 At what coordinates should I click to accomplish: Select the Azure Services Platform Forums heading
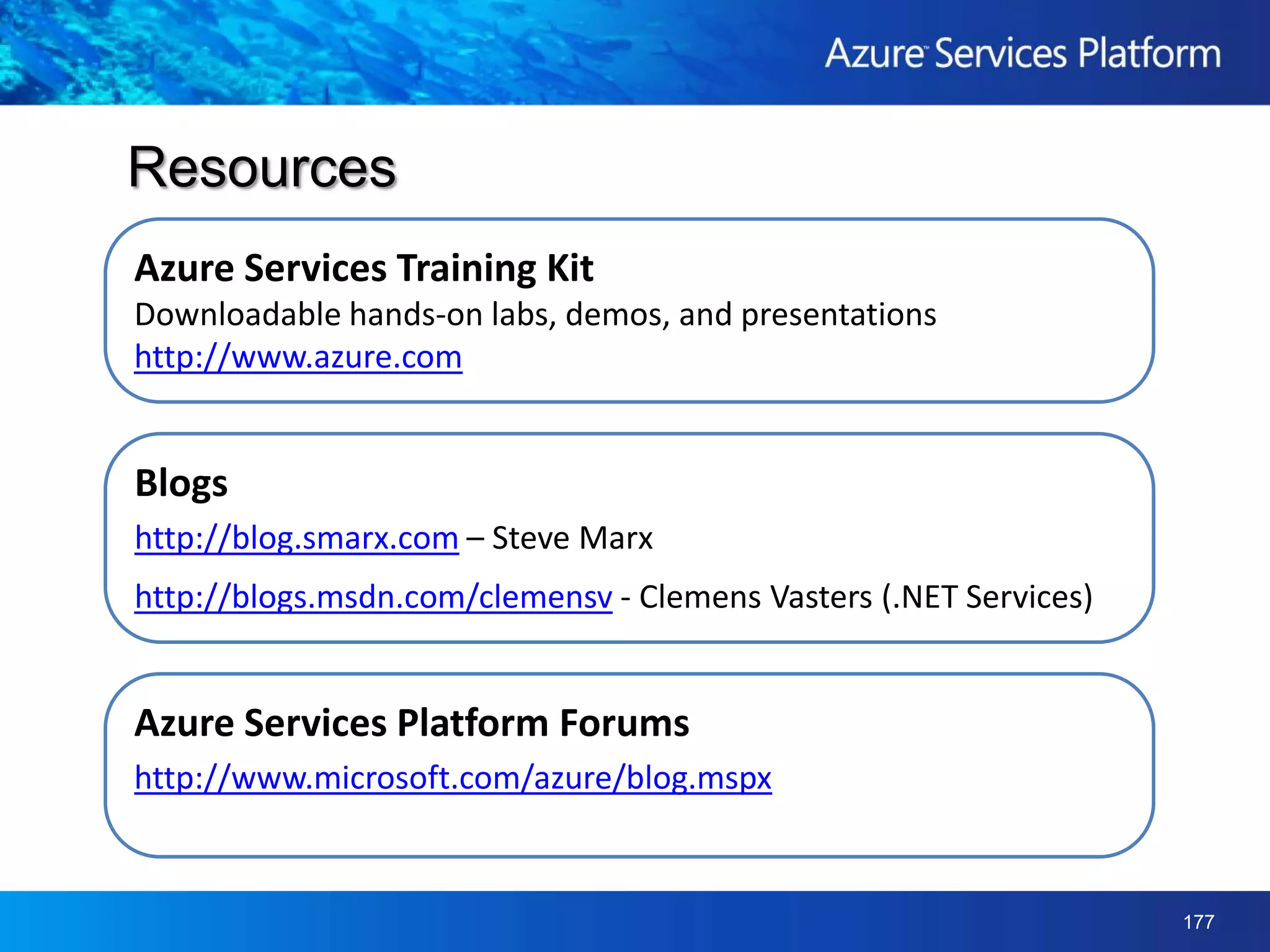pos(412,723)
